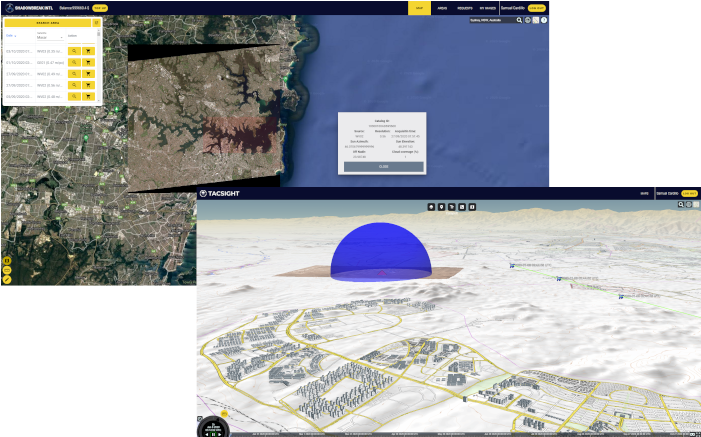Click the globe icon in ShadowBreak map

(x=528, y=20)
